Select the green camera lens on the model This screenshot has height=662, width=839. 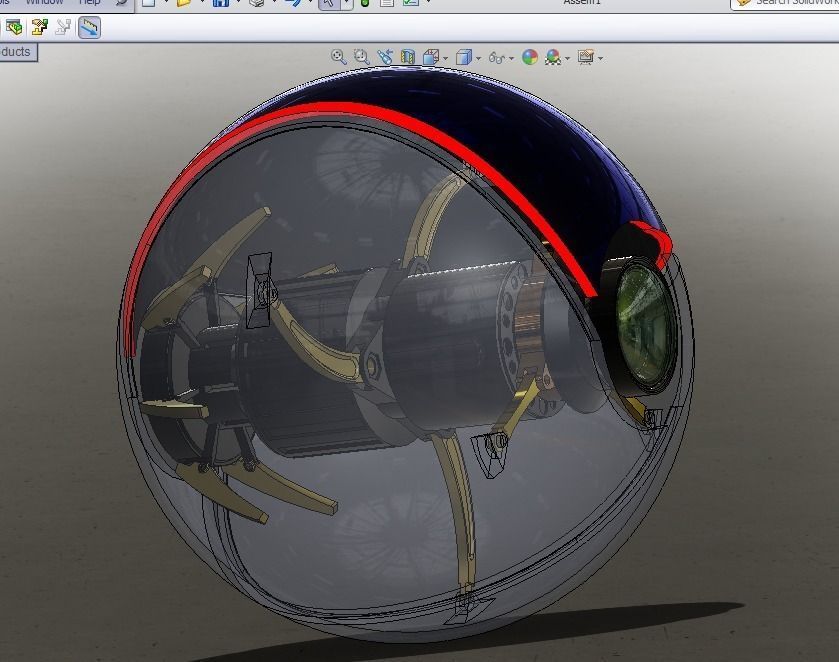point(644,324)
